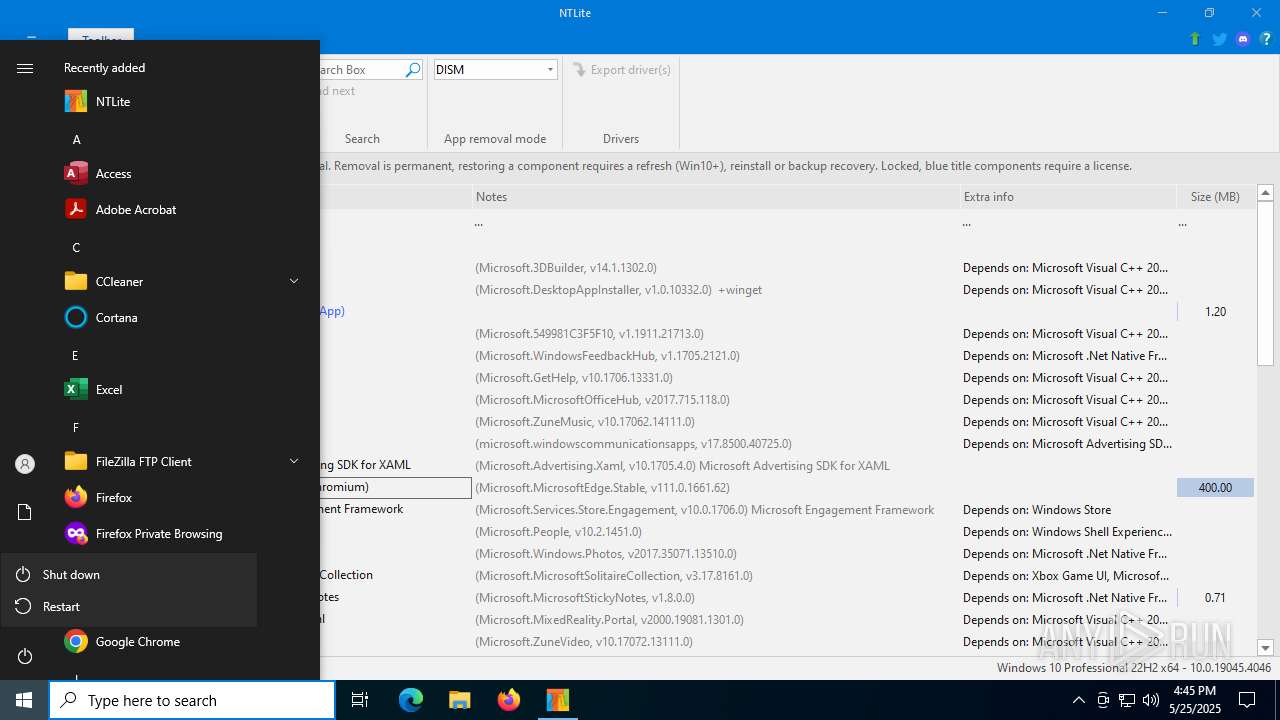Screen dimensions: 1280x720
Task: Open NTLite Discord link icon
Action: [1243, 39]
